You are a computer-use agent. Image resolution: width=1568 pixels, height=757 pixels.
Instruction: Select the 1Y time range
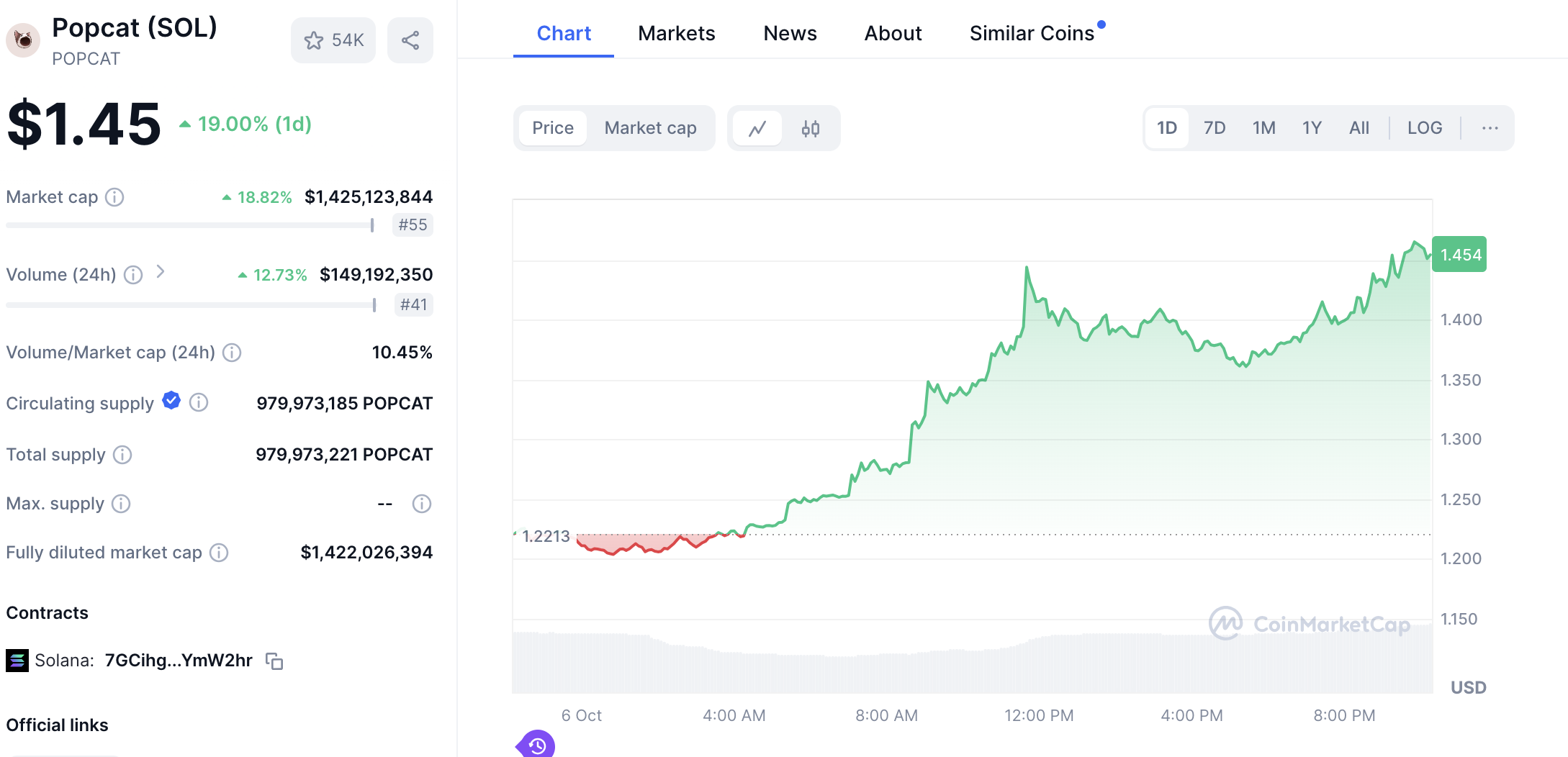tap(1312, 128)
